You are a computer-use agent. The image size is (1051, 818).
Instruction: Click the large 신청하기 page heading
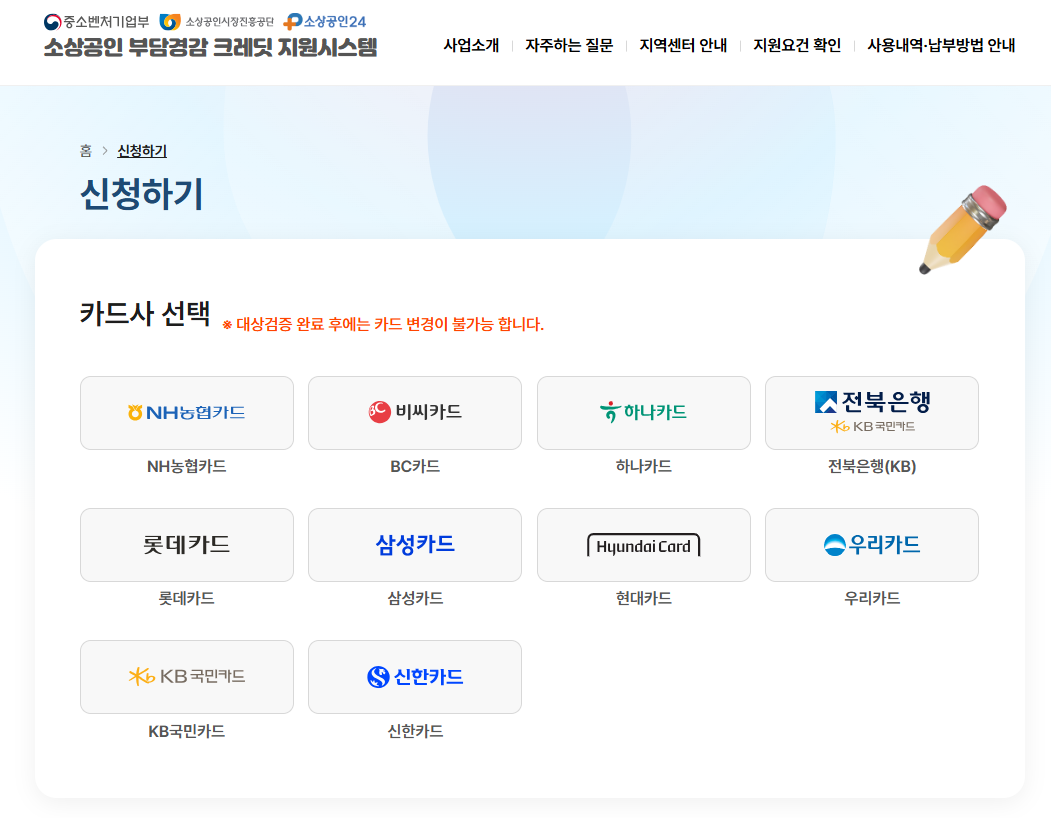pyautogui.click(x=141, y=194)
